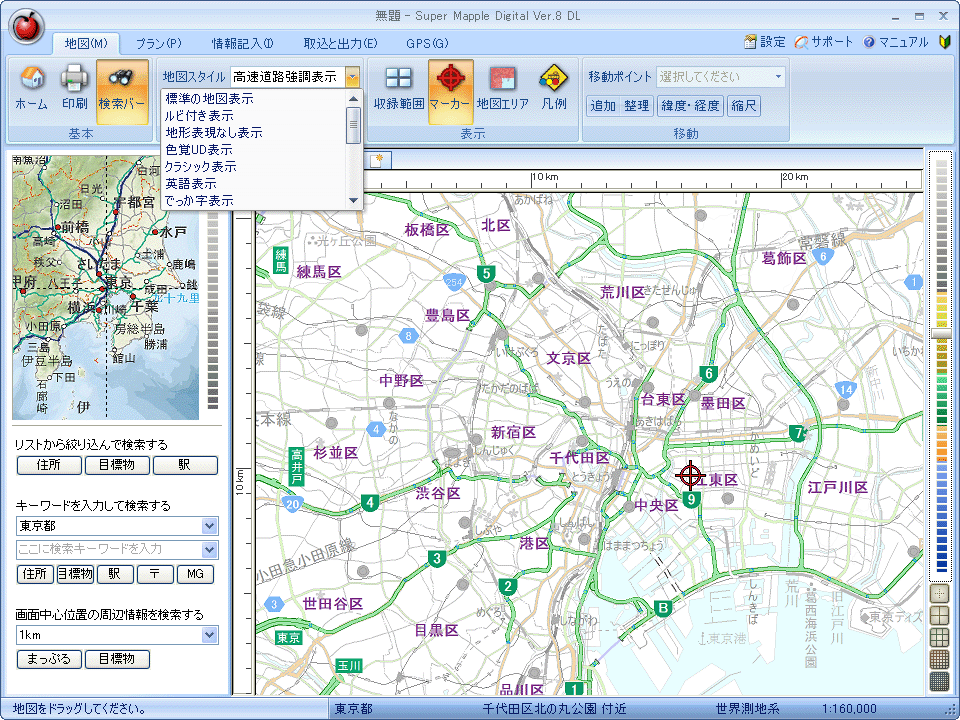Choose 地形表現なし表示 from style list
This screenshot has width=960, height=720.
point(253,133)
